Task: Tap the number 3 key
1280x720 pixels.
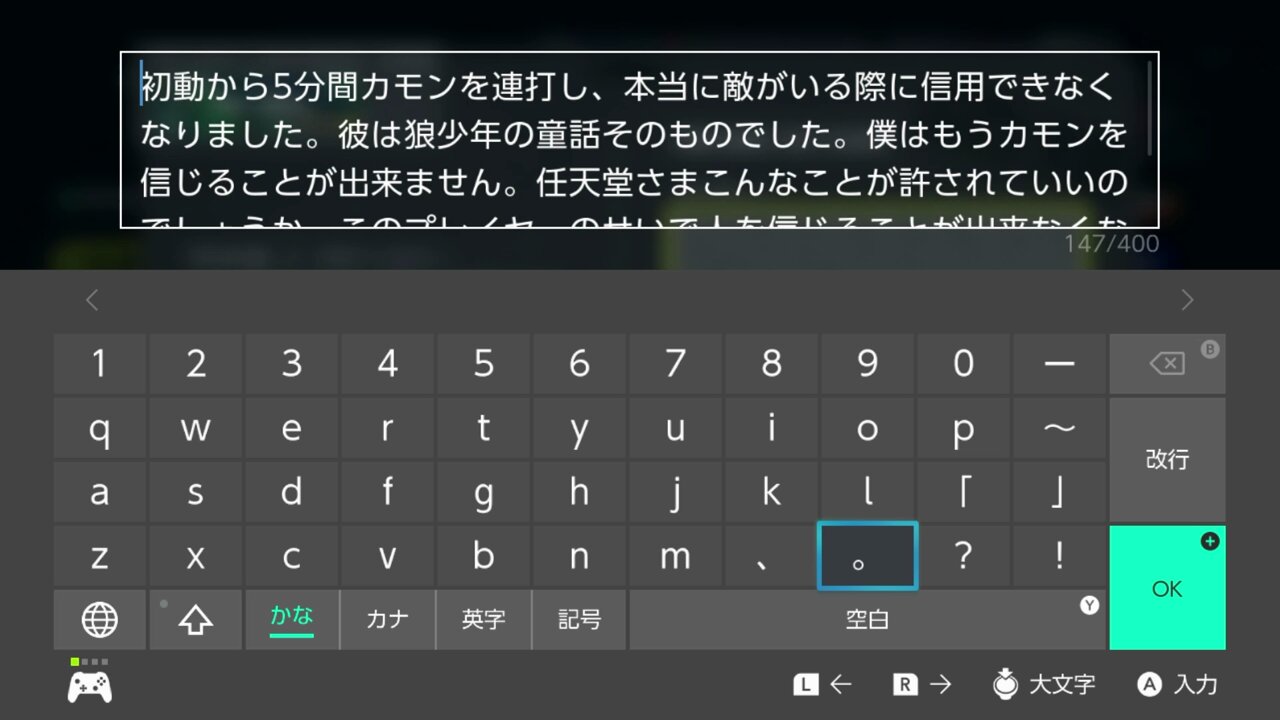Action: pos(292,364)
